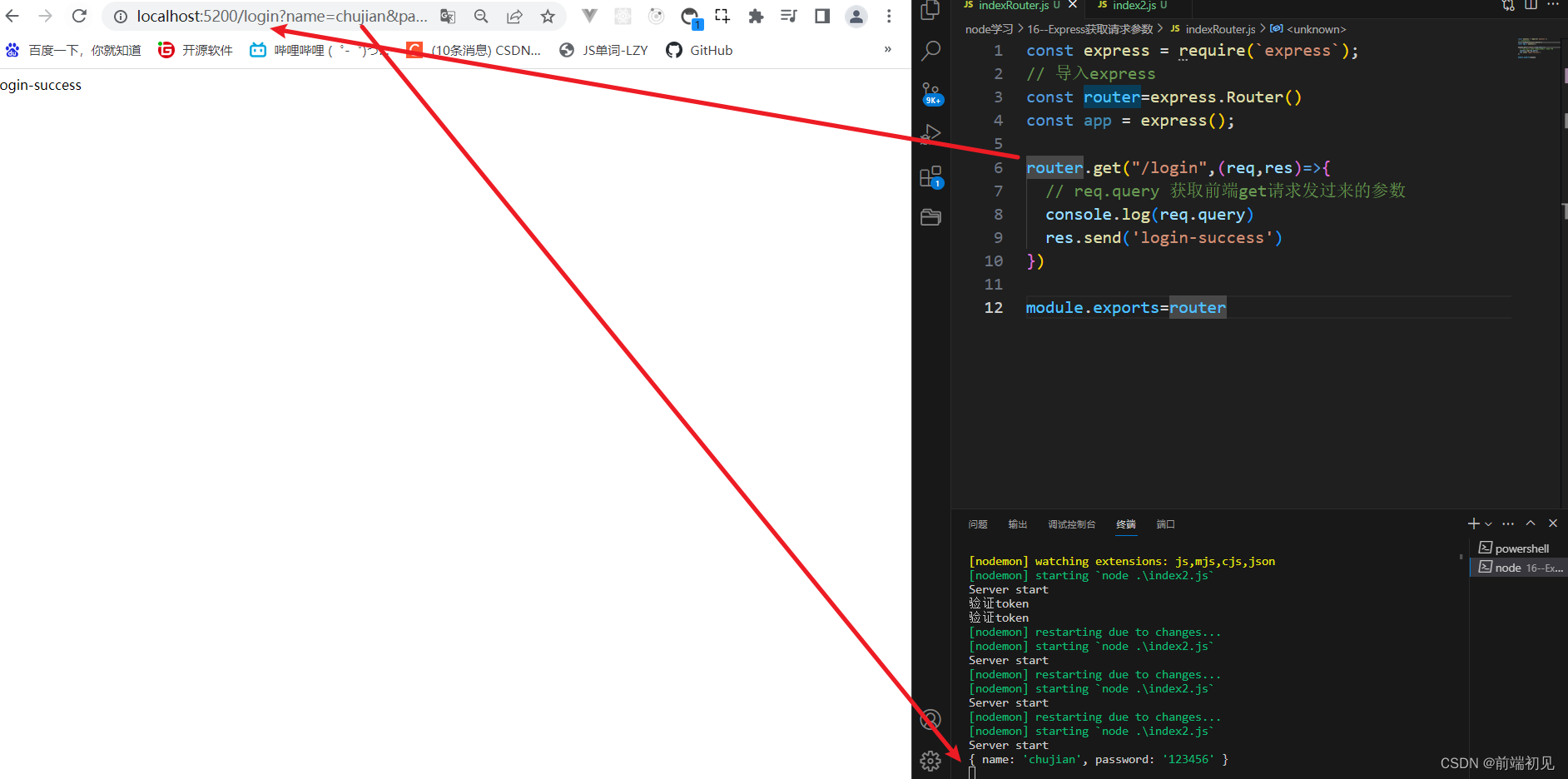Switch to the 端口 panel tab
This screenshot has width=1568, height=779.
point(1166,524)
